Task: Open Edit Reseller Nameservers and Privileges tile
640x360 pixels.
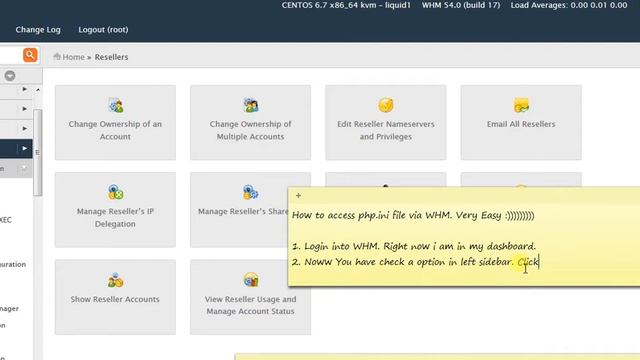Action: tap(385, 122)
